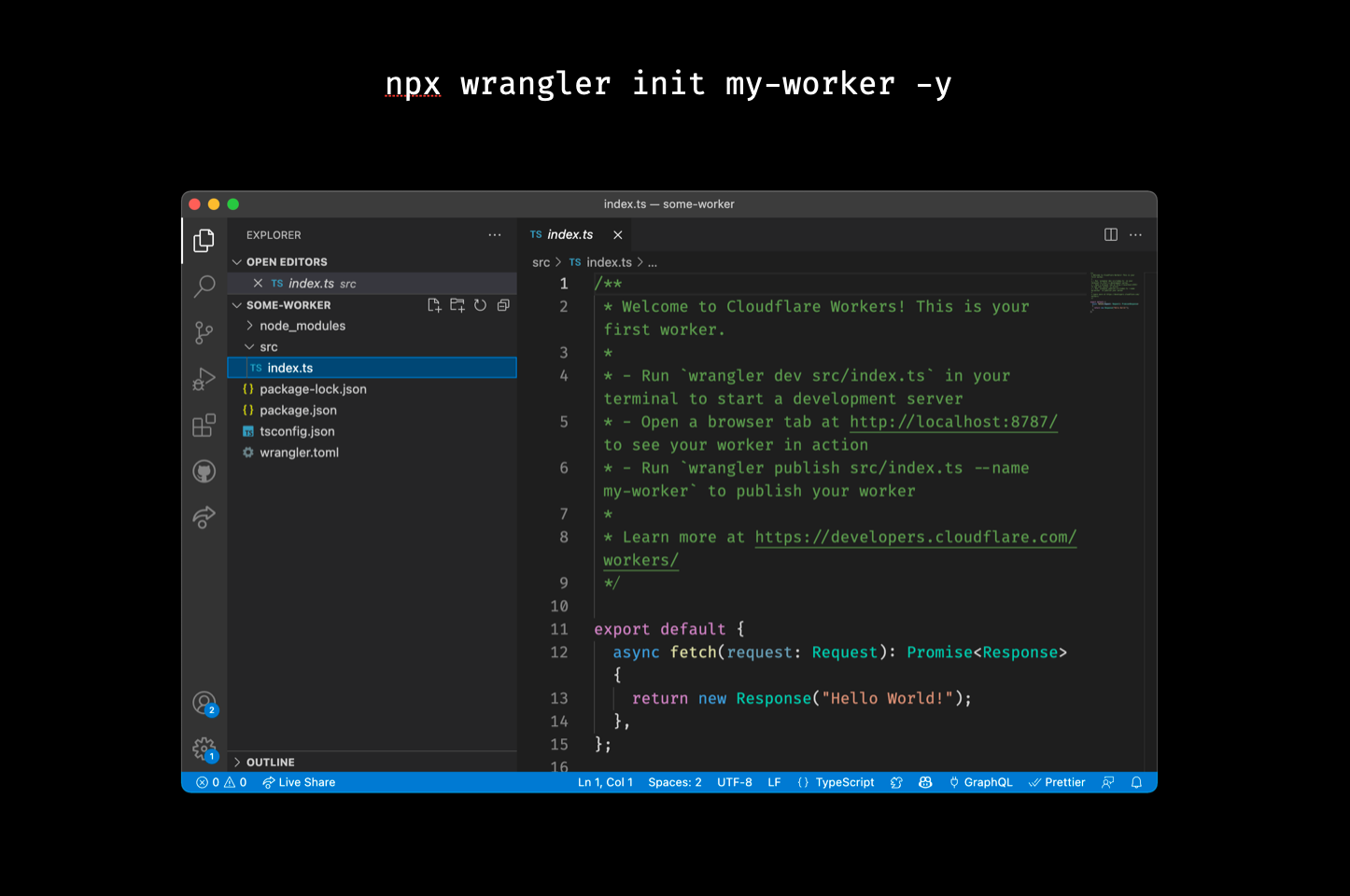The width and height of the screenshot is (1350, 896).
Task: Open the Extensions view
Action: coord(204,426)
